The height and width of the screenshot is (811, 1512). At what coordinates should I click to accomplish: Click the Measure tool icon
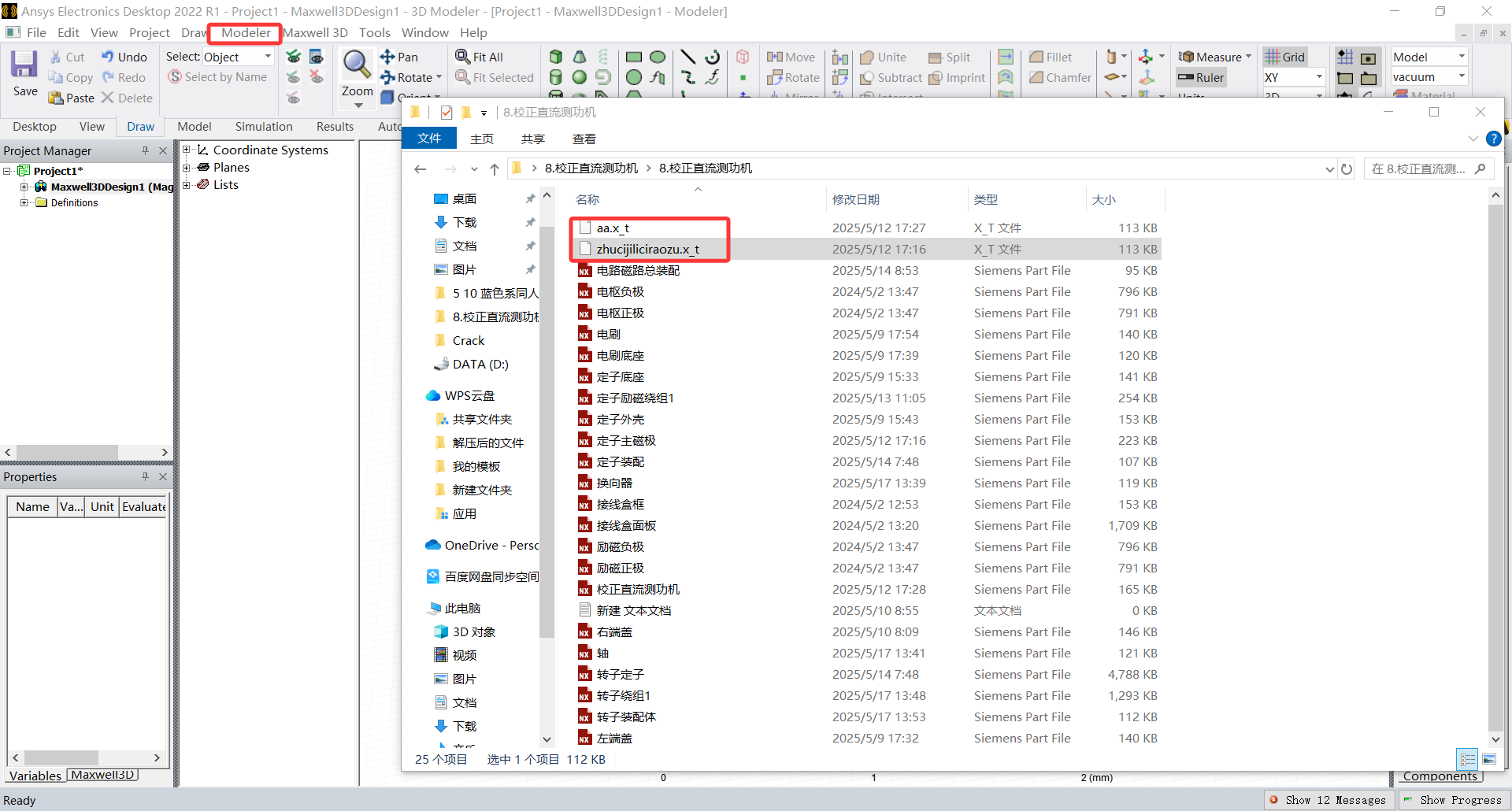click(x=1186, y=57)
